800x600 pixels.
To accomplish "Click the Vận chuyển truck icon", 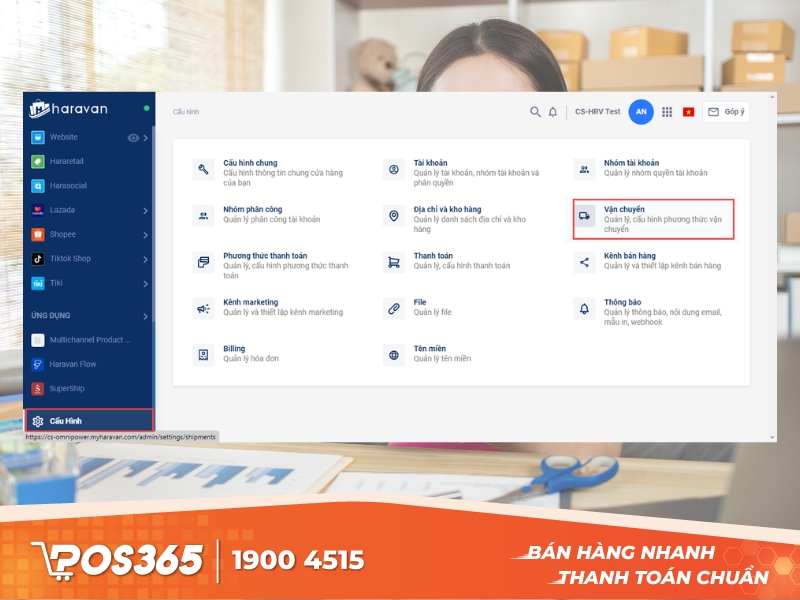I will [585, 216].
